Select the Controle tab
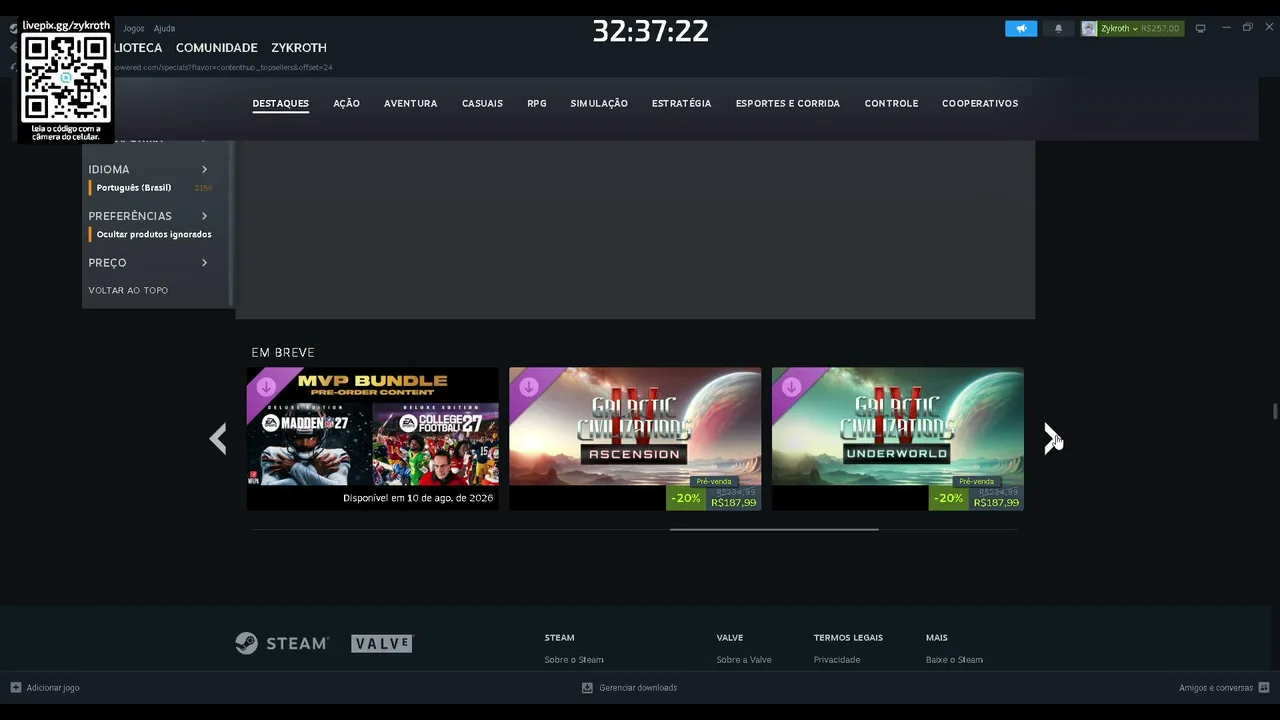The image size is (1280, 720). tap(891, 104)
